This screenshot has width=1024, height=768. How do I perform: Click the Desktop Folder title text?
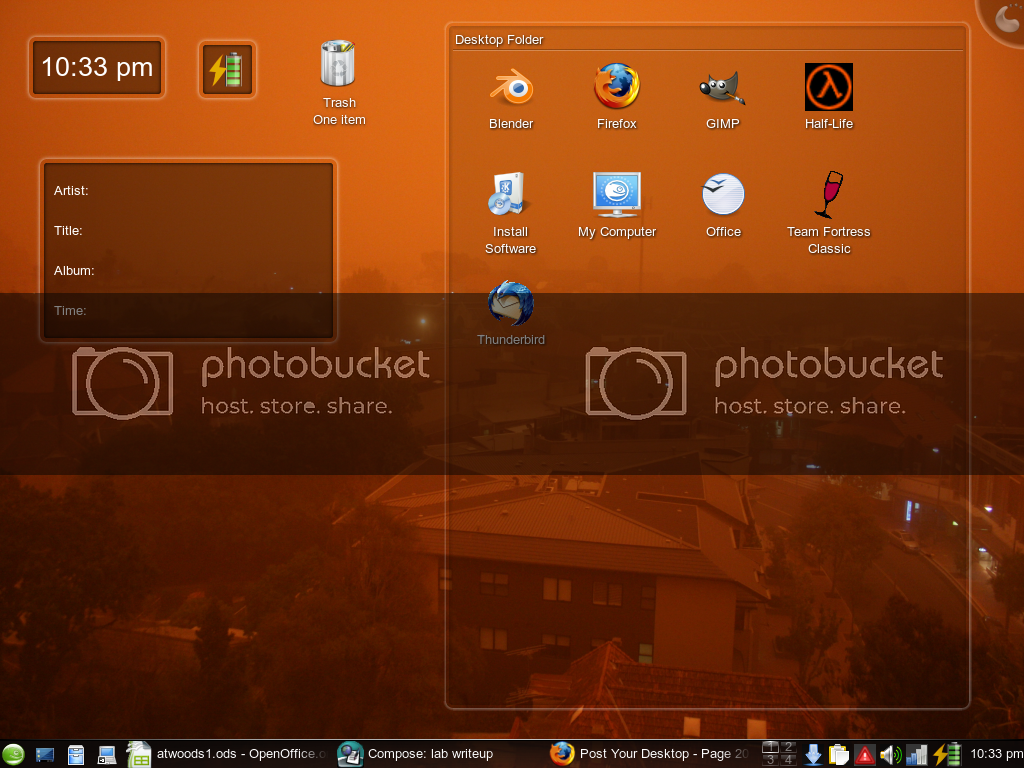point(499,40)
